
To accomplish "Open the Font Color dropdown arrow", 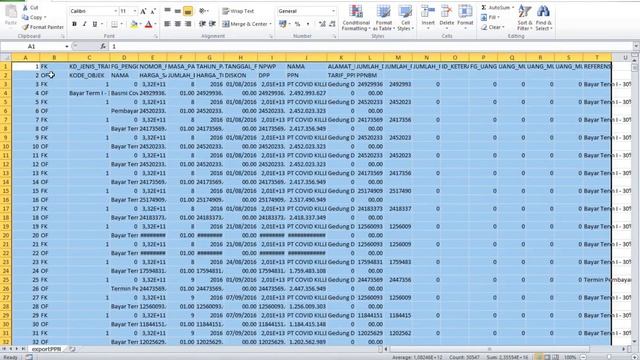I will [156, 24].
